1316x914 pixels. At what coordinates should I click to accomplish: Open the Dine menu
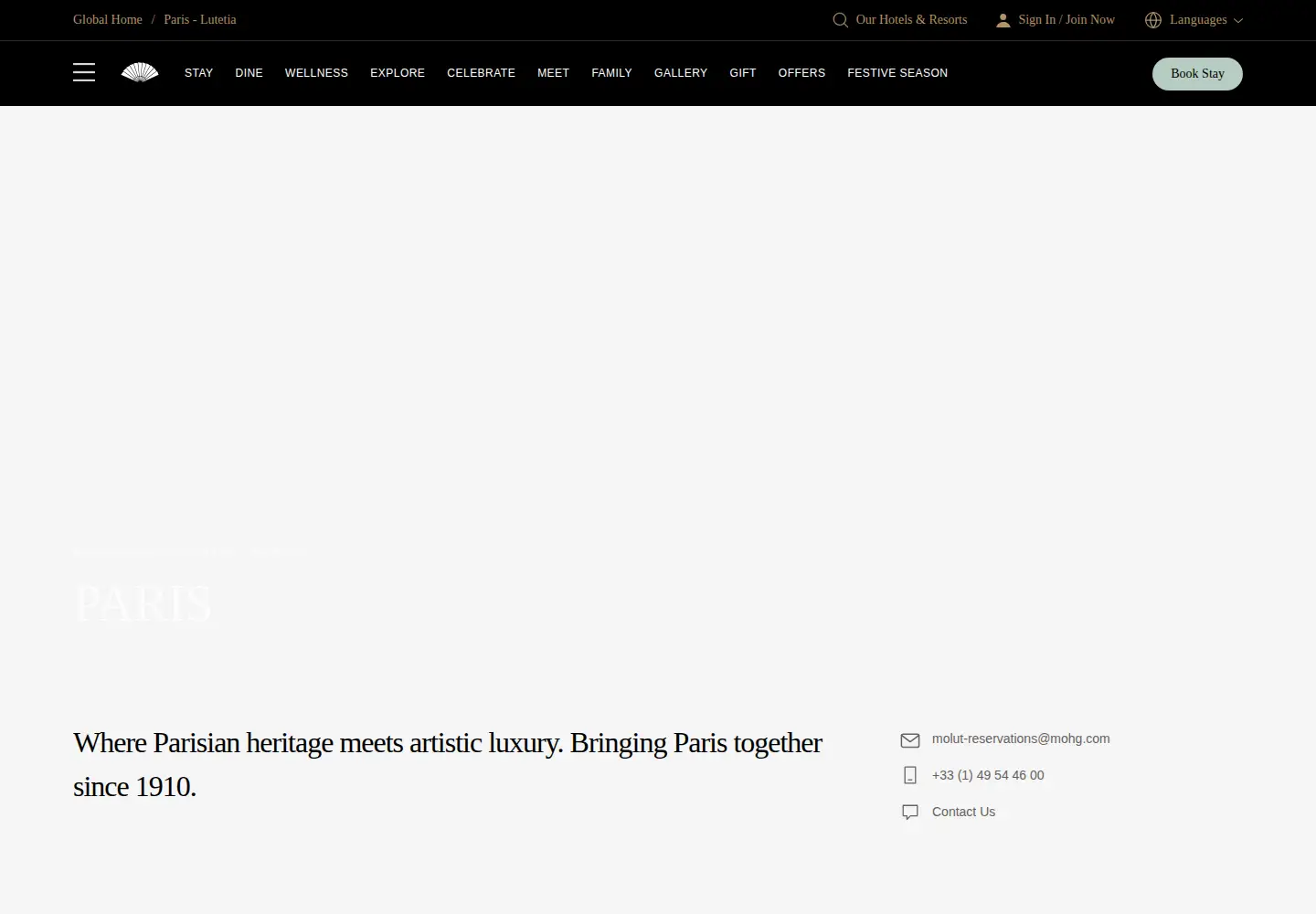[x=249, y=73]
